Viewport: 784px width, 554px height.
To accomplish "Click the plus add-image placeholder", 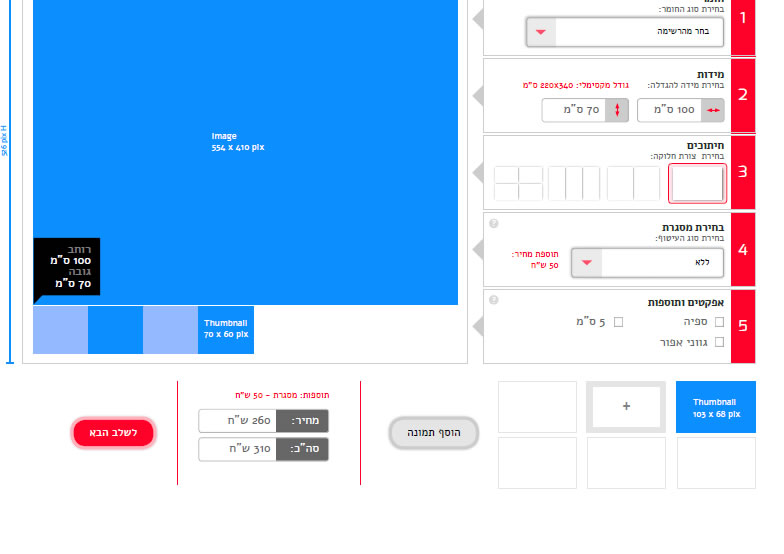I will (626, 406).
